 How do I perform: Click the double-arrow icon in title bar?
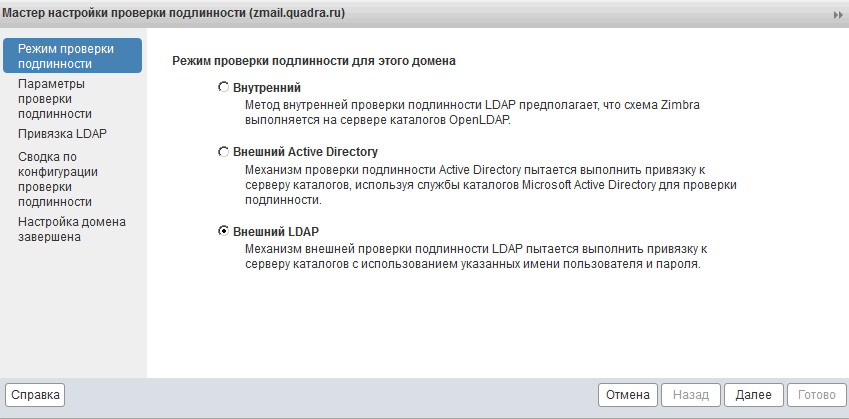coord(838,15)
